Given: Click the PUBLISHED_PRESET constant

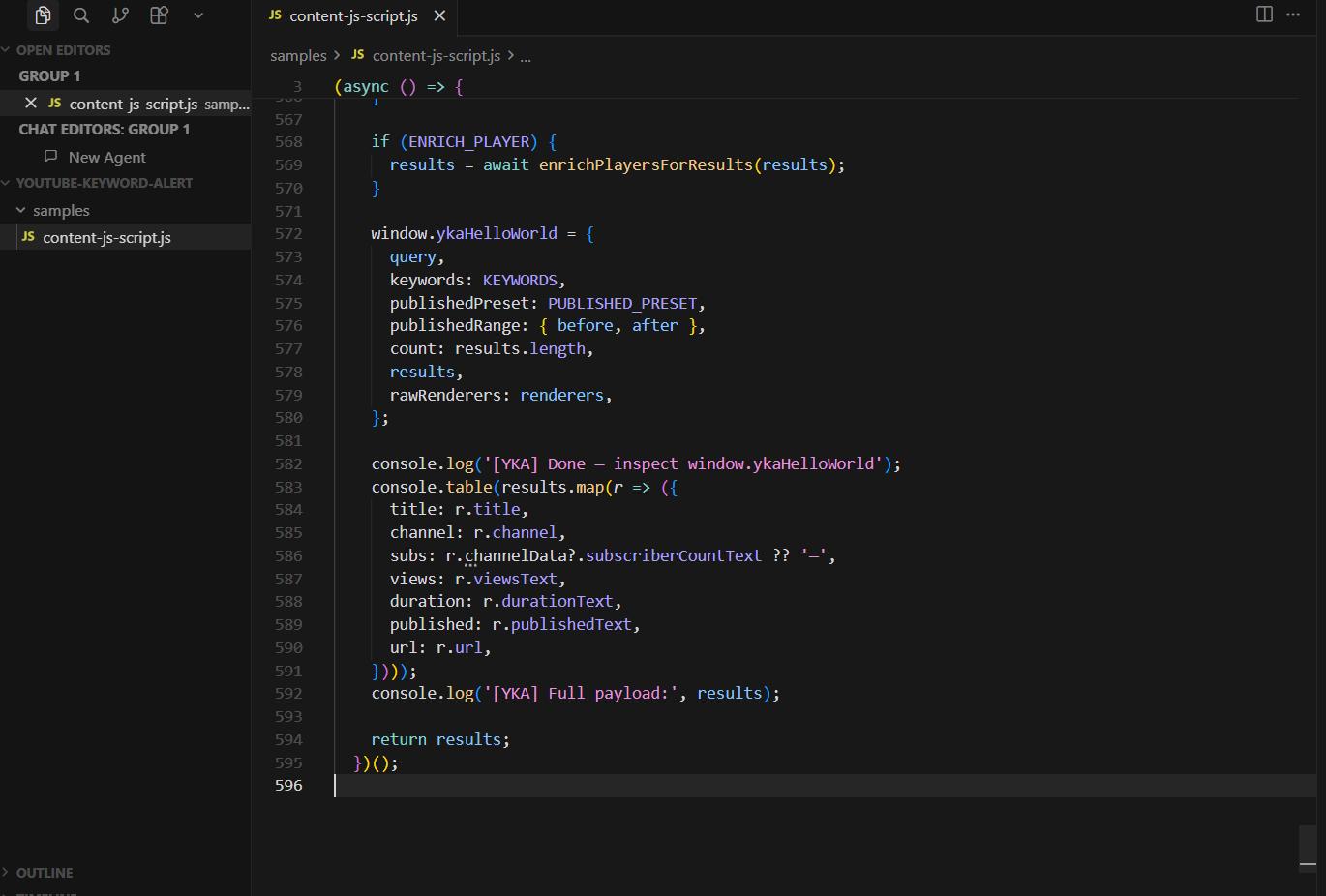Looking at the screenshot, I should tap(622, 303).
